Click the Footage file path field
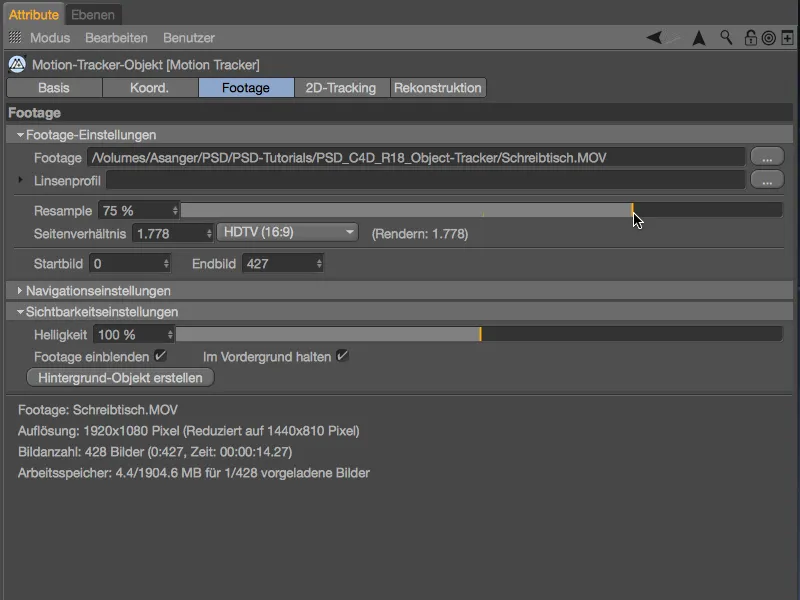Image resolution: width=800 pixels, height=600 pixels. pos(416,158)
